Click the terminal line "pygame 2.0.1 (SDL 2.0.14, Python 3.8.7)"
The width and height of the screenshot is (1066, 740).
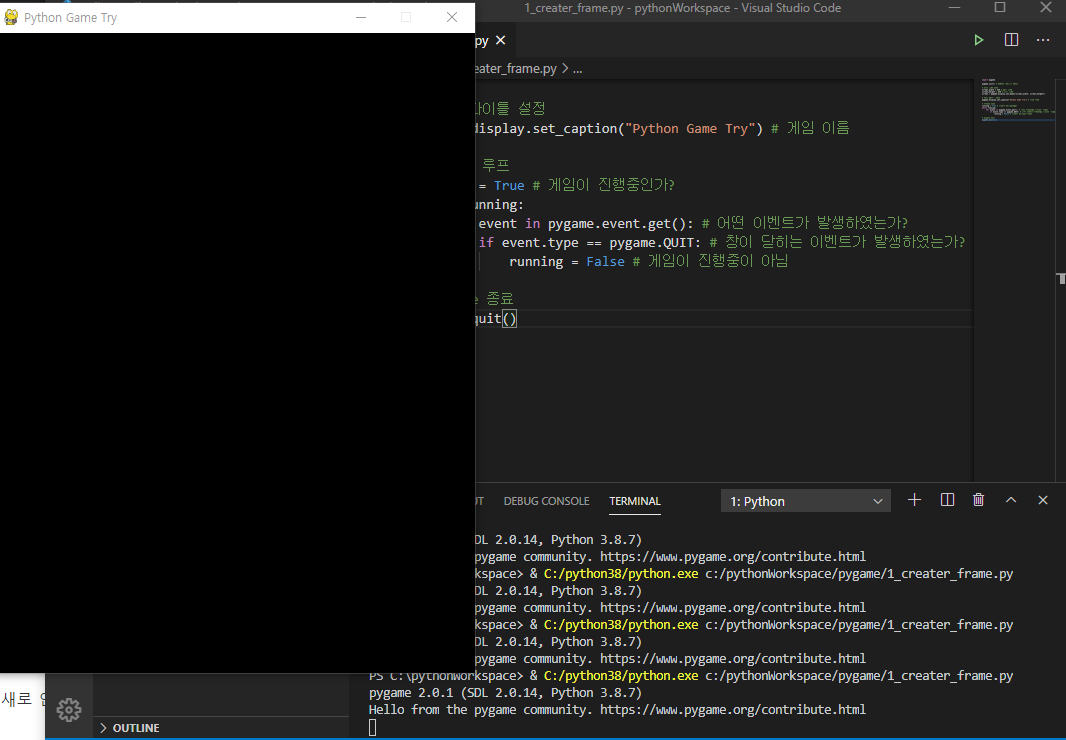[x=505, y=692]
